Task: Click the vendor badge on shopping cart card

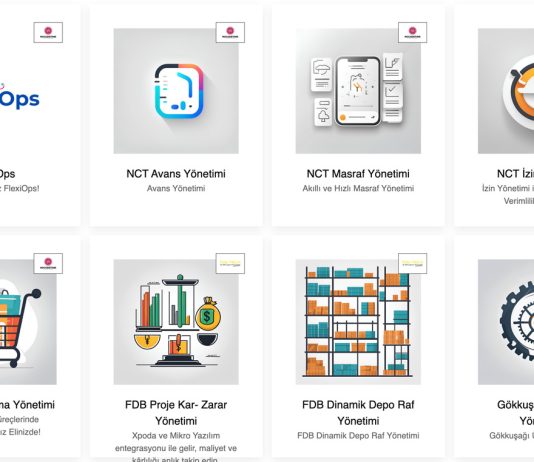Action: (x=48, y=264)
